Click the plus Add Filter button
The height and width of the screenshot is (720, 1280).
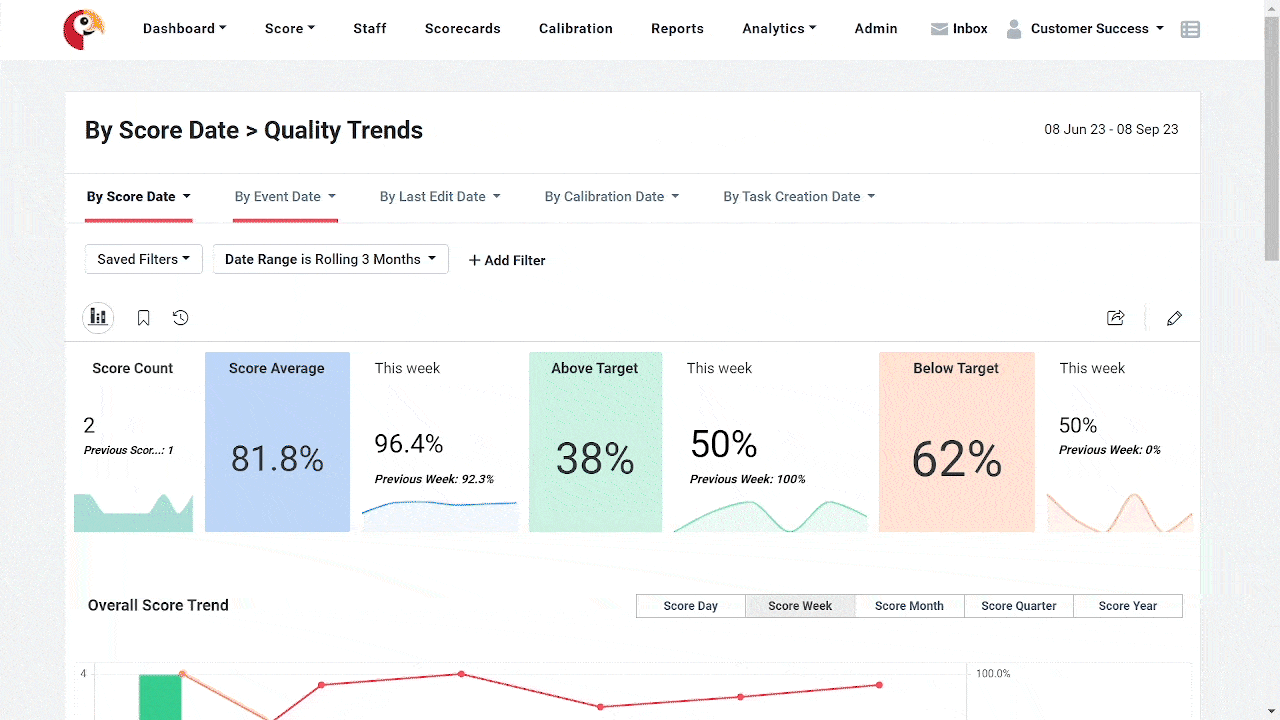pos(507,260)
